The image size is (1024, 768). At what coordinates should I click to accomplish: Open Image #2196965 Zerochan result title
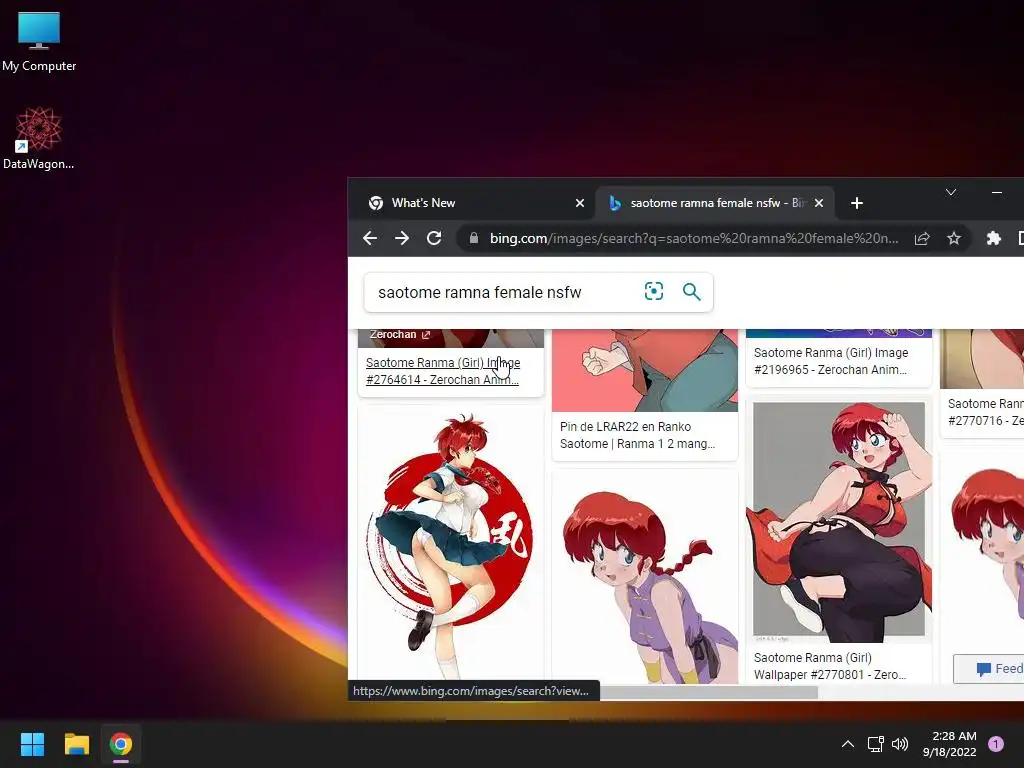831,361
